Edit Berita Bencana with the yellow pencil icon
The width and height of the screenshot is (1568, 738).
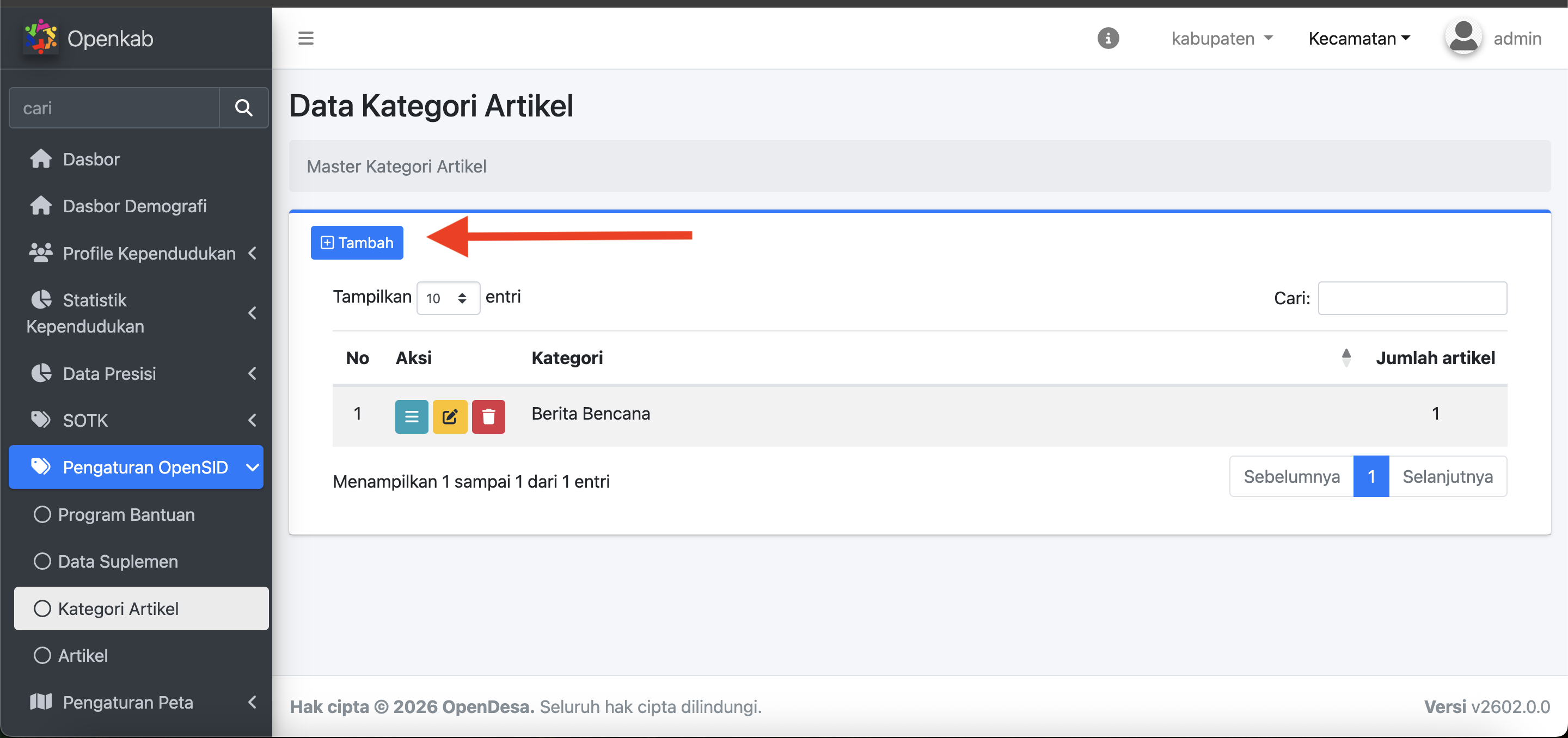pos(450,417)
